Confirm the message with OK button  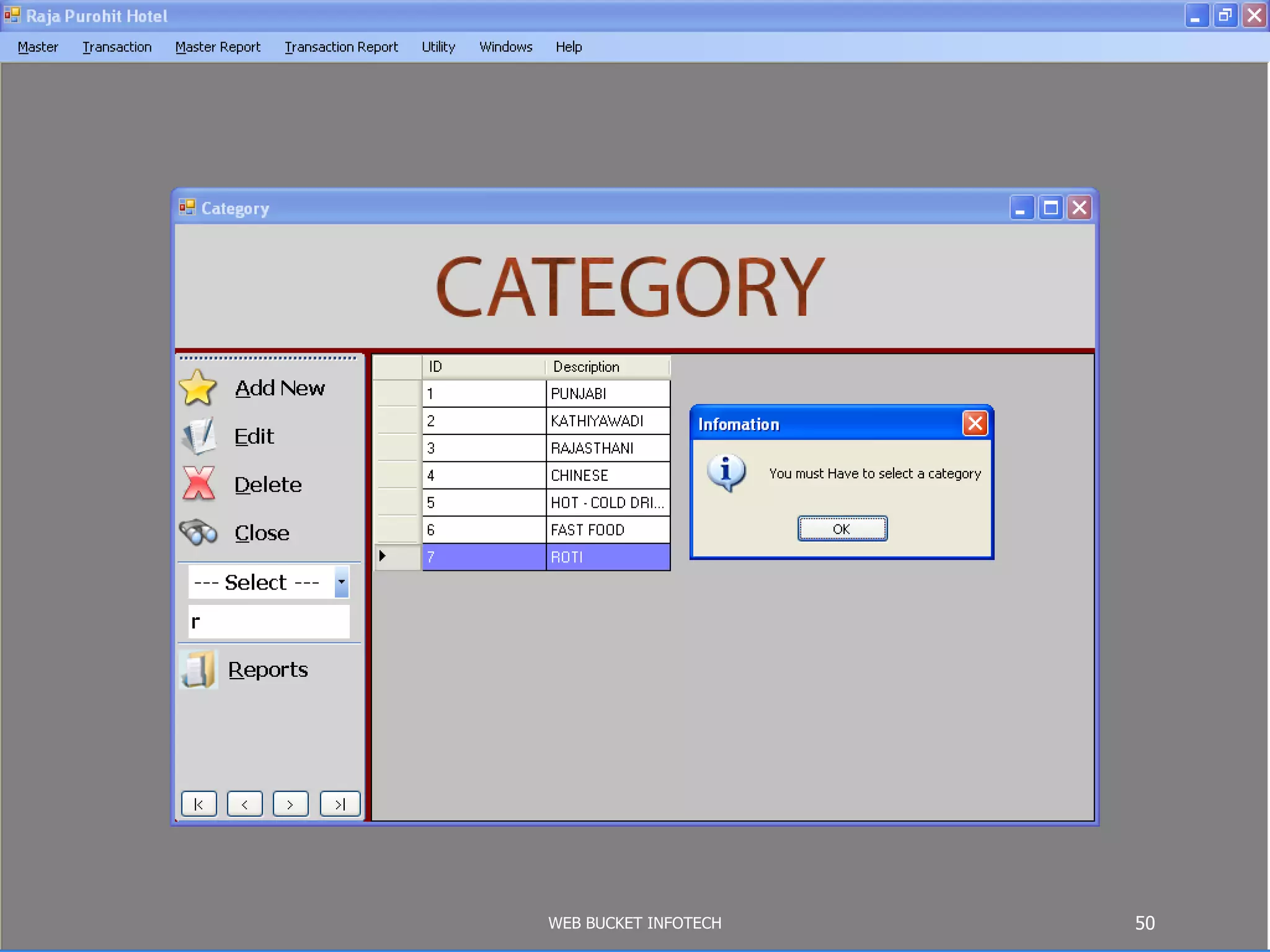842,529
